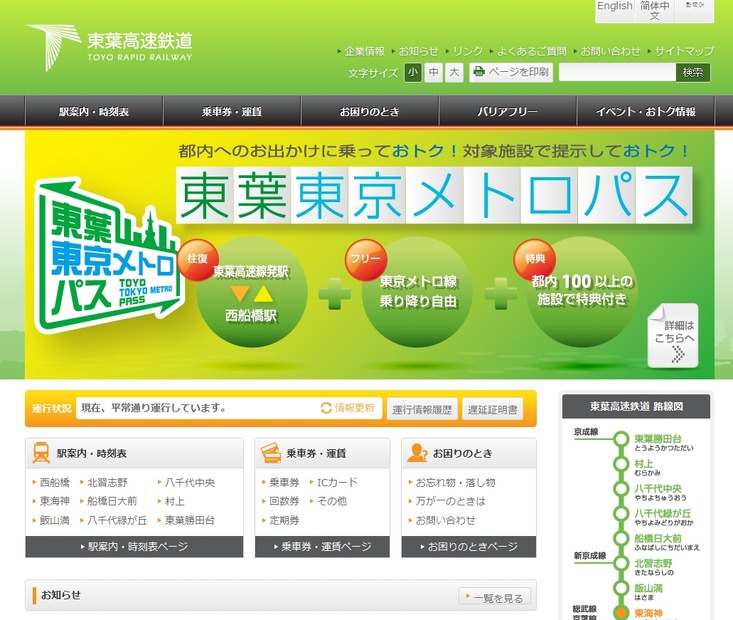
Task: Click the ticket card icon beside 乗車券・運賃
Action: click(x=271, y=453)
